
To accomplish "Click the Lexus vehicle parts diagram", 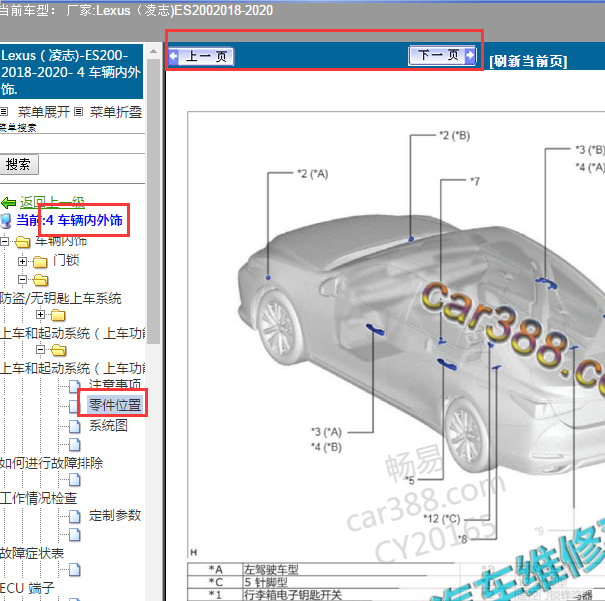I will click(x=396, y=334).
